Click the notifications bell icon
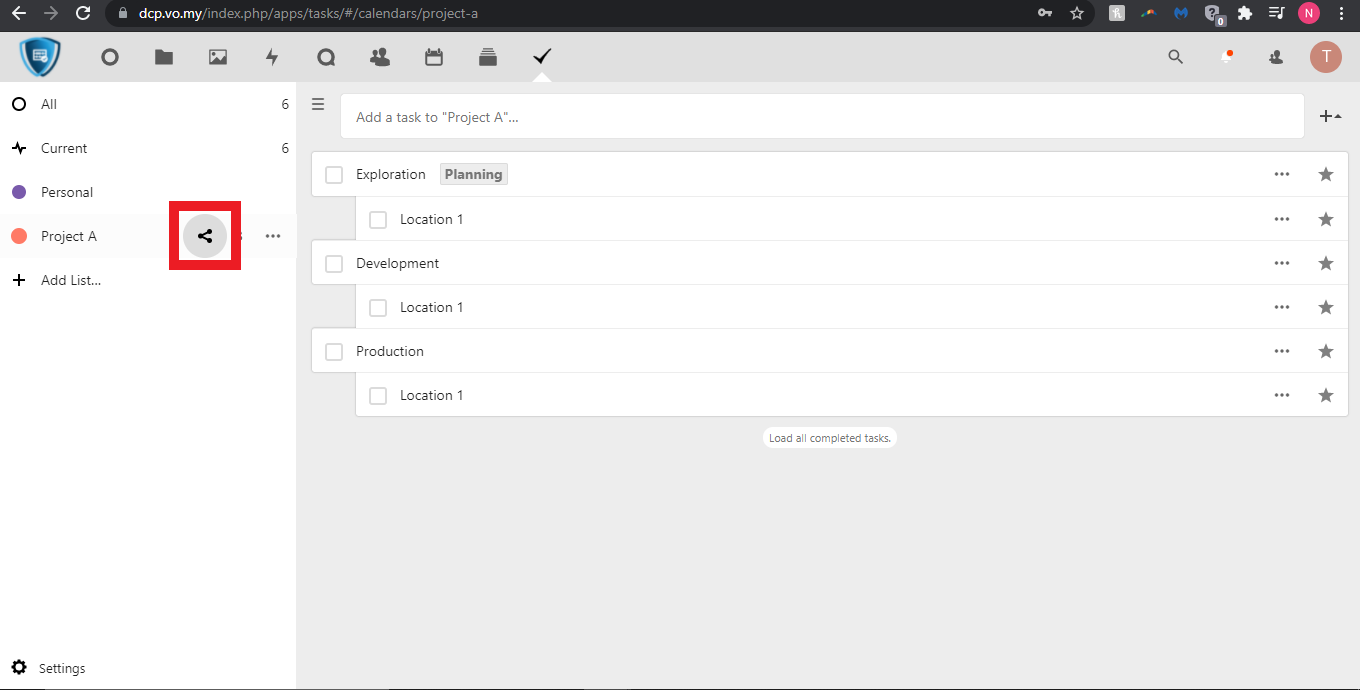Screen dimensions: 1360x690 click(1226, 57)
